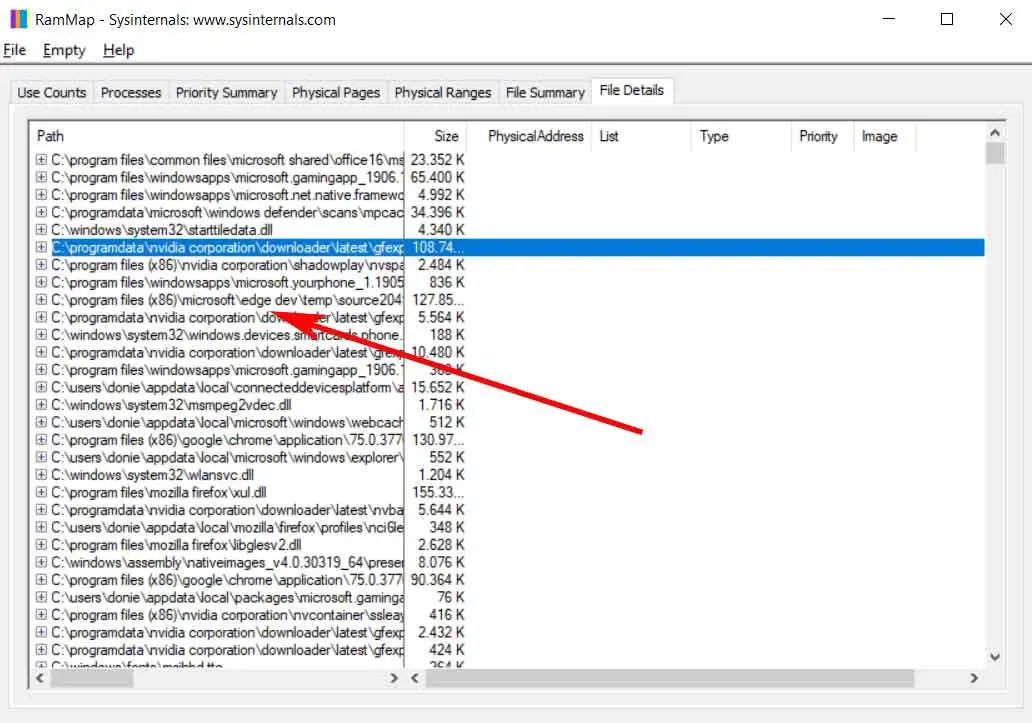Select the nvidia downloader nvba path row
The width and height of the screenshot is (1032, 723).
(x=227, y=510)
